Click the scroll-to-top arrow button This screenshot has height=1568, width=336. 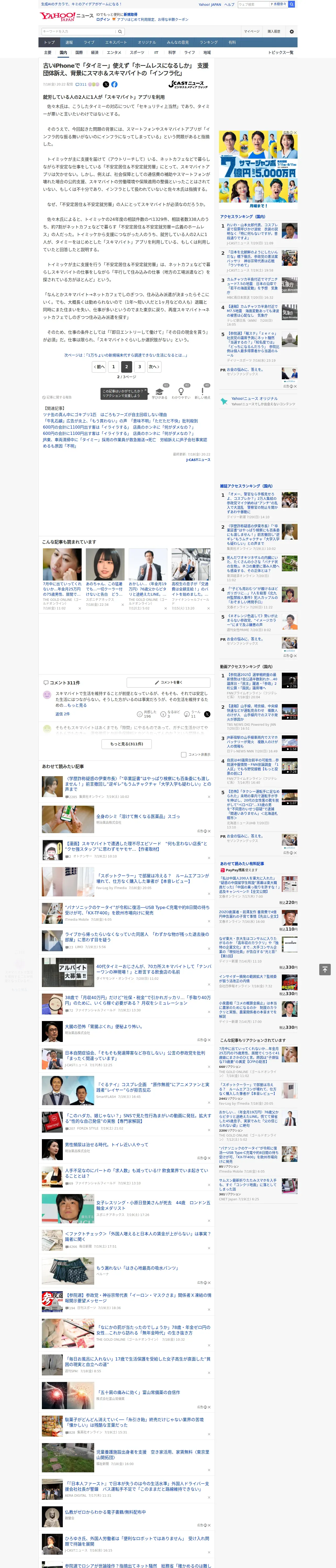click(325, 969)
